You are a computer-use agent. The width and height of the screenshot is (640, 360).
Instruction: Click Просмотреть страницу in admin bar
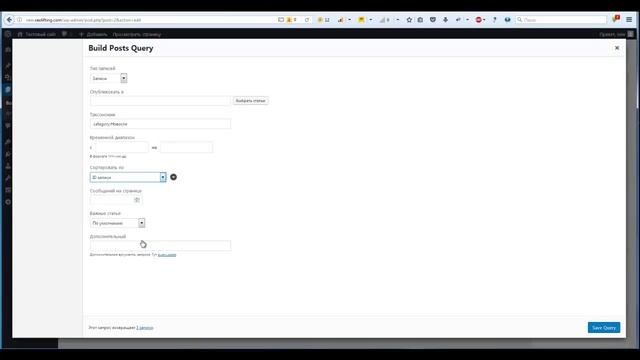tap(137, 34)
